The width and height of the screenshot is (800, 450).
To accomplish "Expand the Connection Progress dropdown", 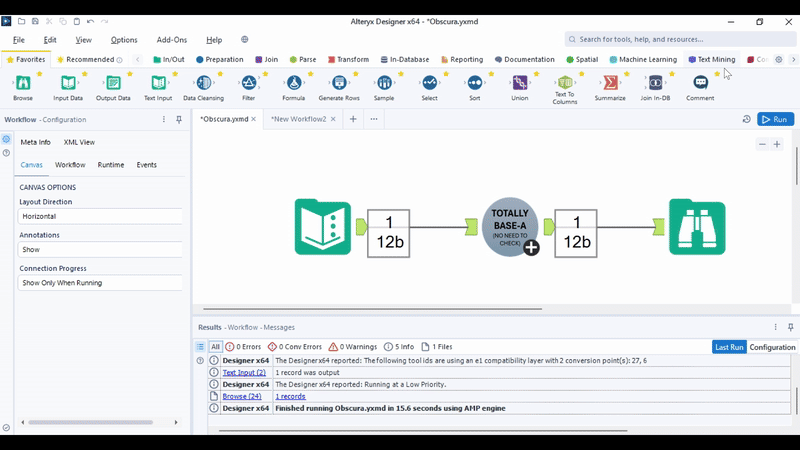I will [100, 283].
